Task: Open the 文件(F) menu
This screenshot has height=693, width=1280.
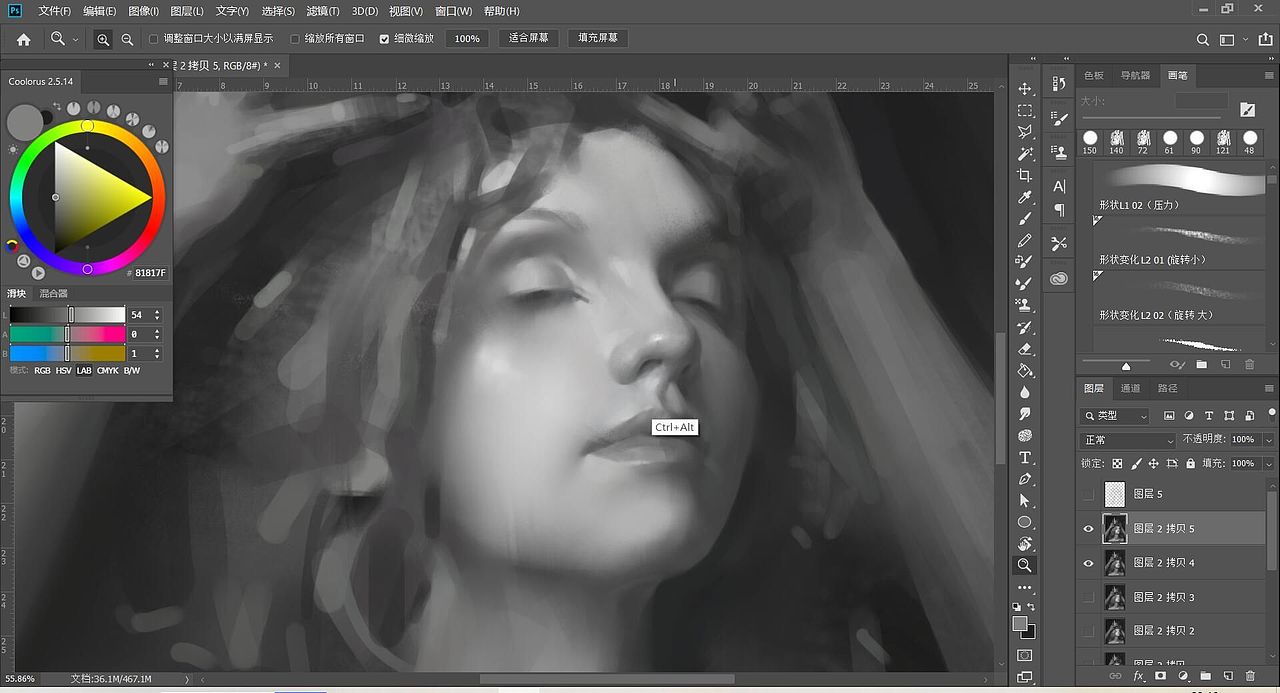Action: [55, 11]
